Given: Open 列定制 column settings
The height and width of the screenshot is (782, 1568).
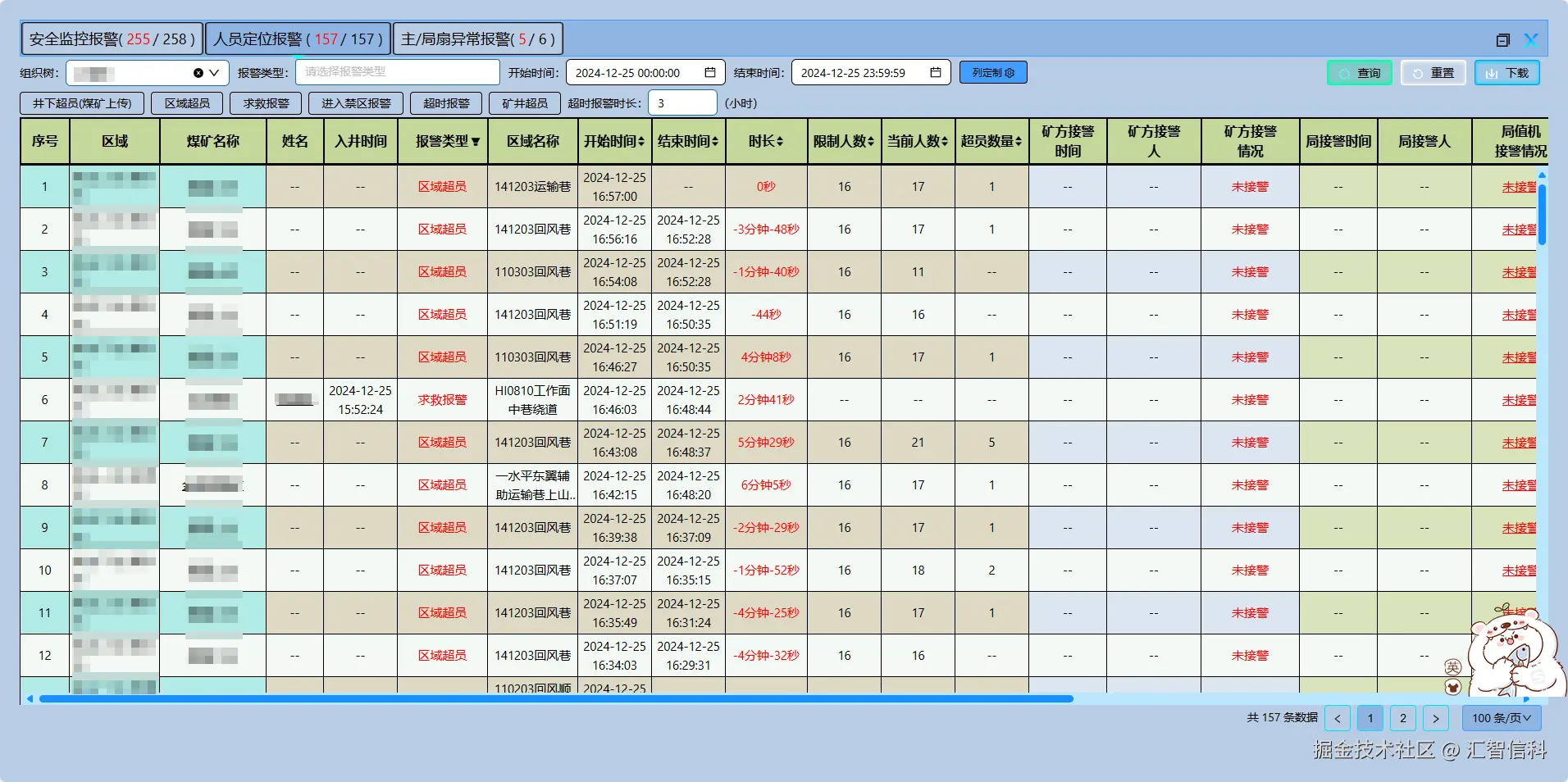Looking at the screenshot, I should pos(993,73).
